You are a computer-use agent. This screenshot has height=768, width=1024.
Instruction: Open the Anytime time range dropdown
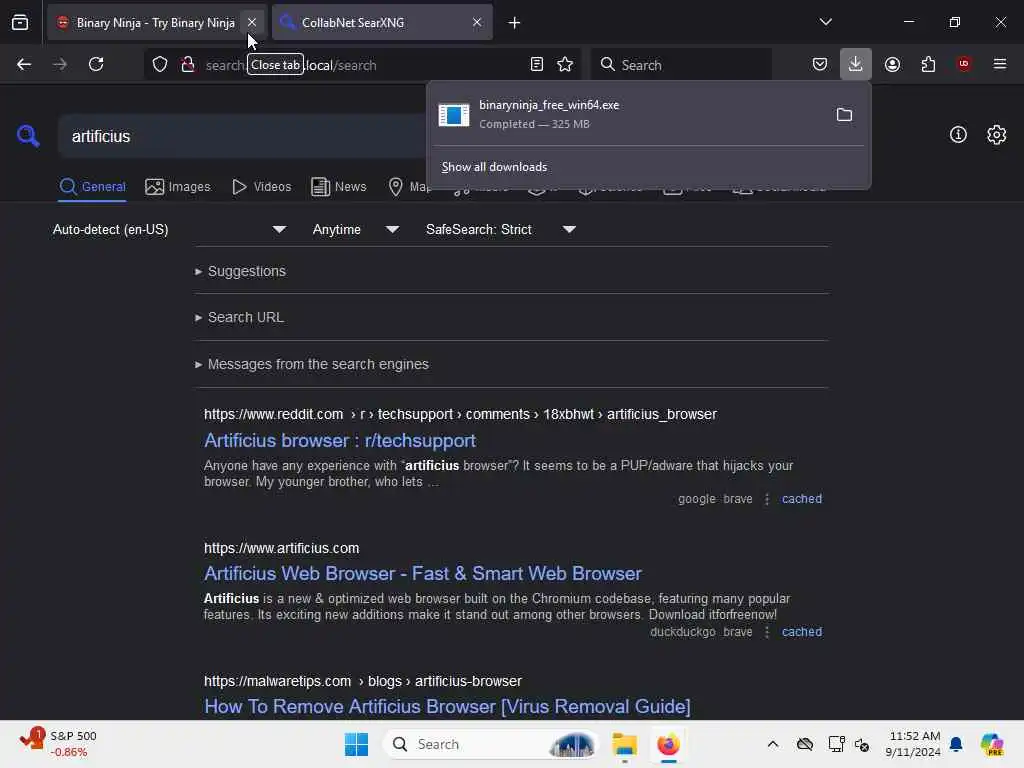pos(356,229)
